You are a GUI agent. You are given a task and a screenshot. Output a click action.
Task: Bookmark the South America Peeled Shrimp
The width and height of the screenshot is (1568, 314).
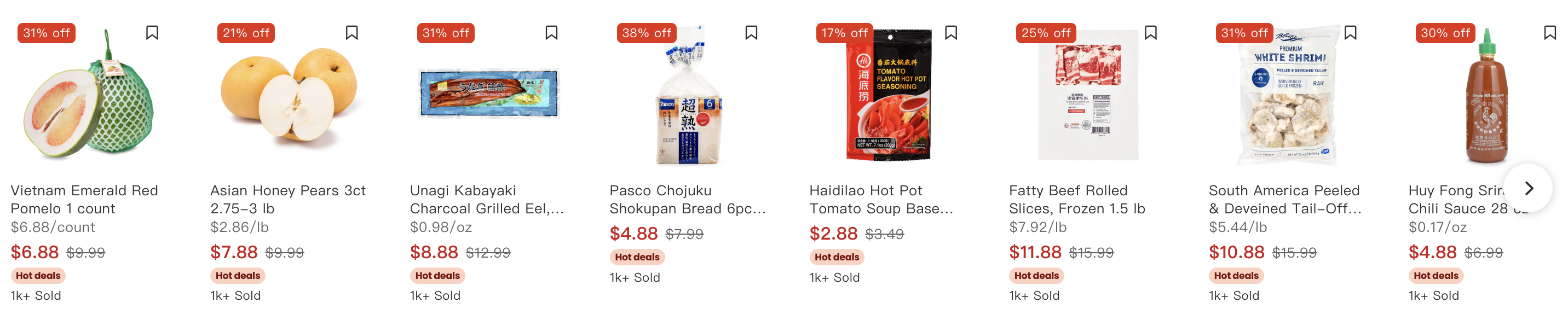tap(1350, 33)
